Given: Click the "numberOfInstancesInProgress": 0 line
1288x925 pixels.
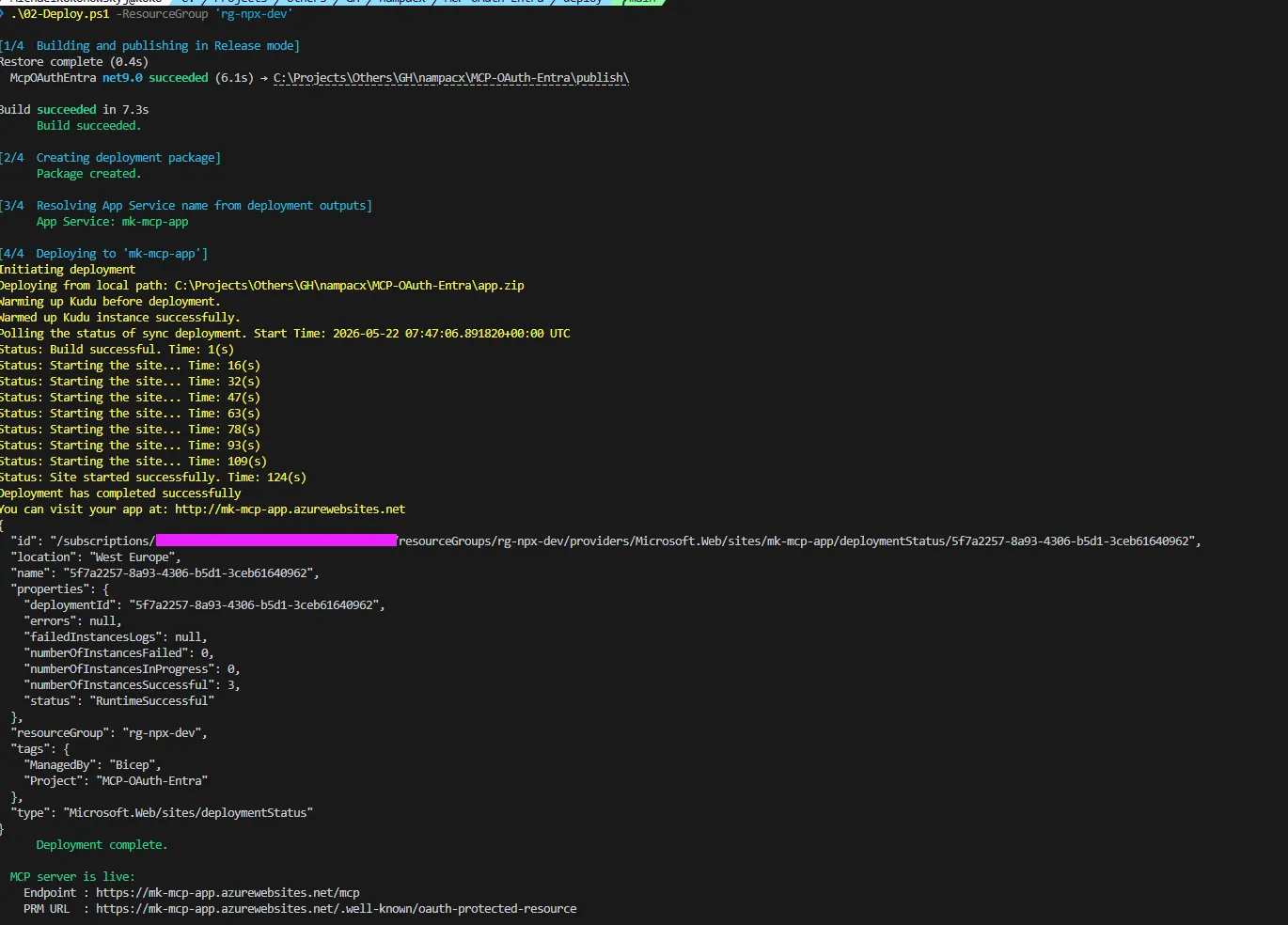Looking at the screenshot, I should [132, 669].
